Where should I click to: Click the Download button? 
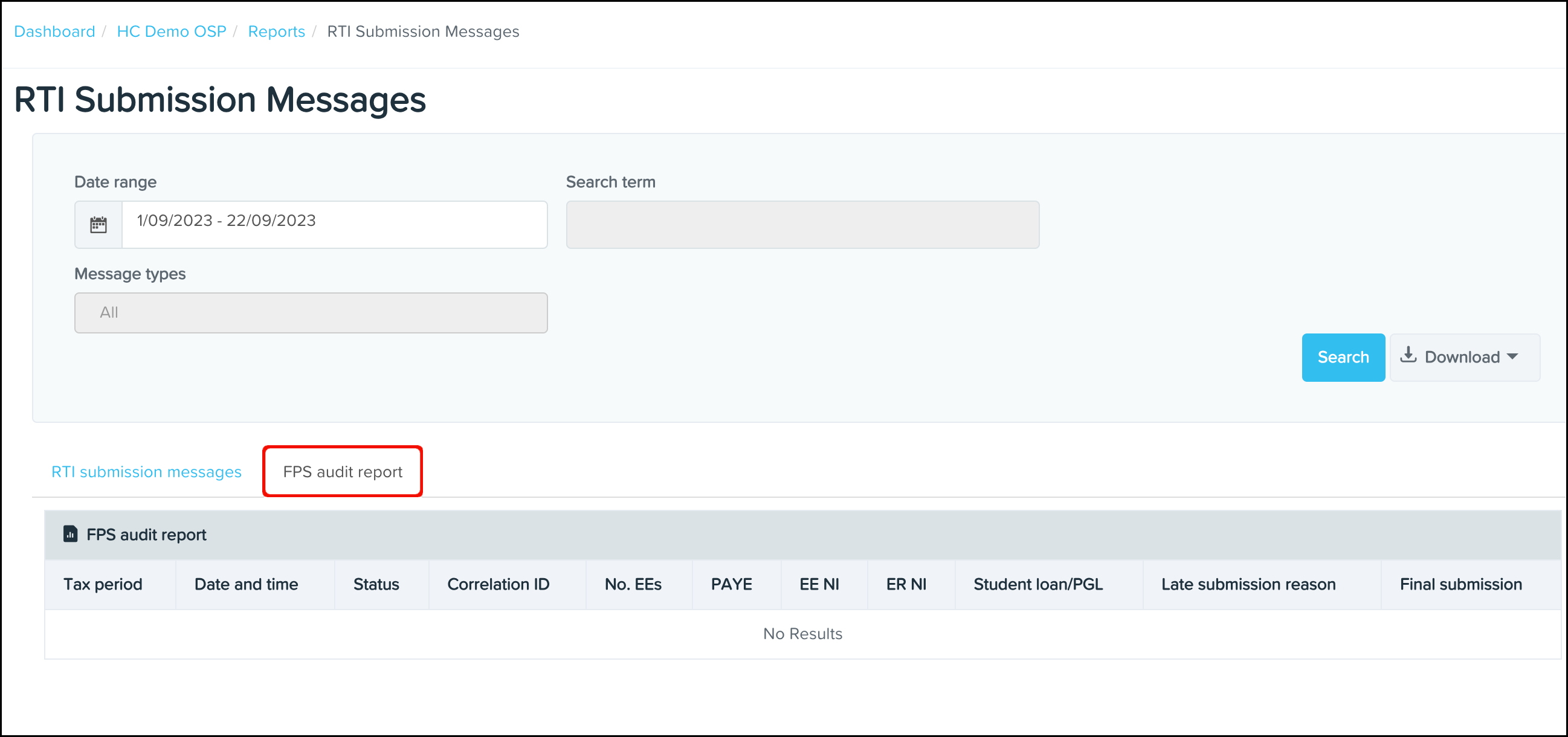[x=1465, y=357]
